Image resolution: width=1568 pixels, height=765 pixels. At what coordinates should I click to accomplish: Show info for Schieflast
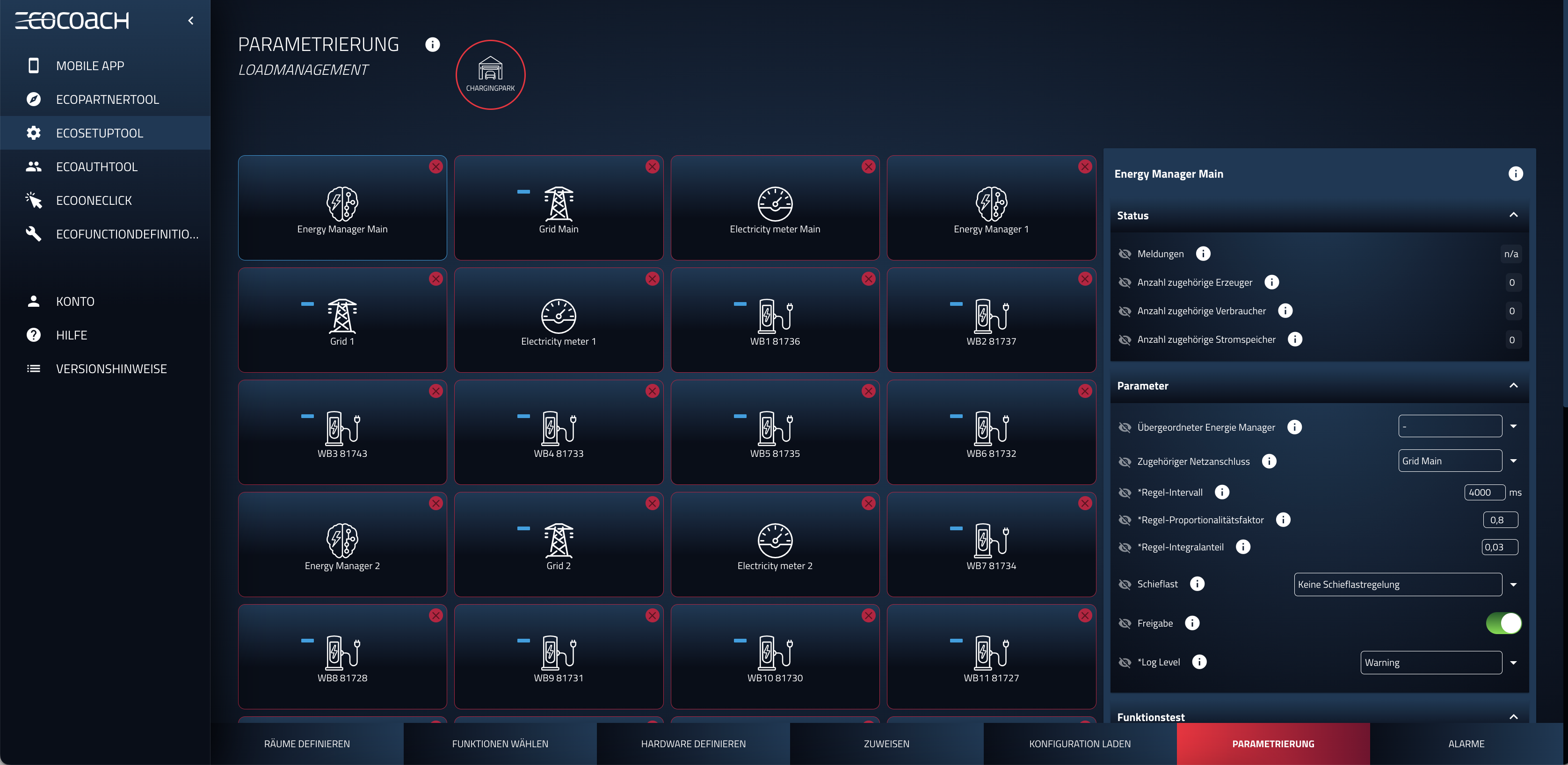(x=1197, y=584)
